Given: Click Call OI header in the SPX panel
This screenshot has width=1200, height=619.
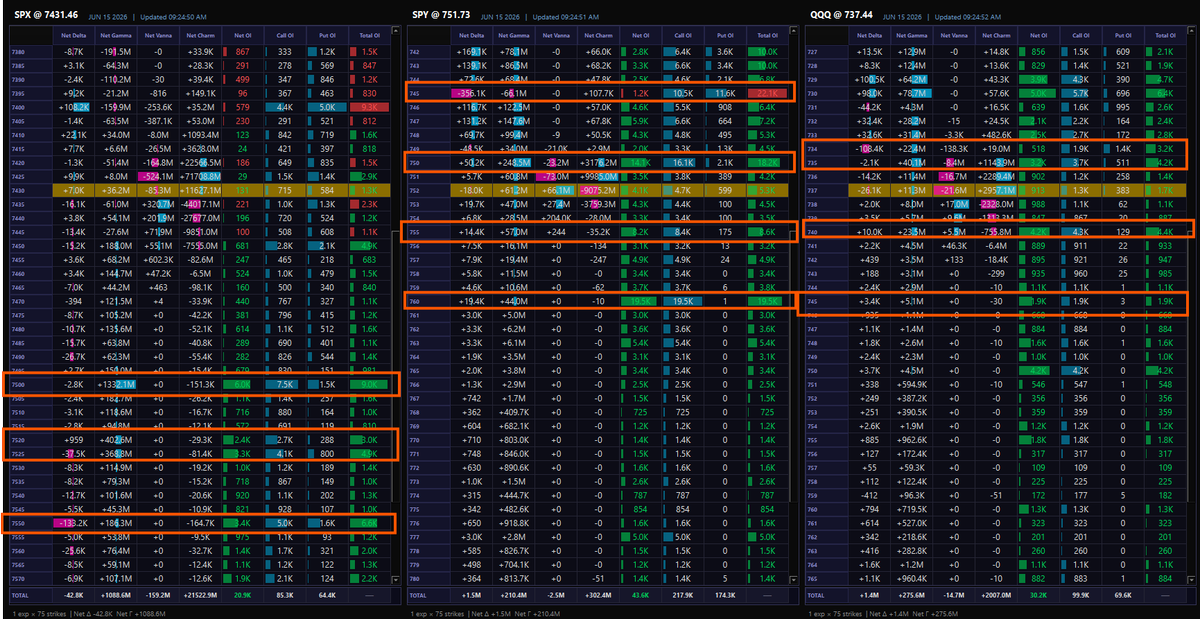Looking at the screenshot, I should coord(283,34).
